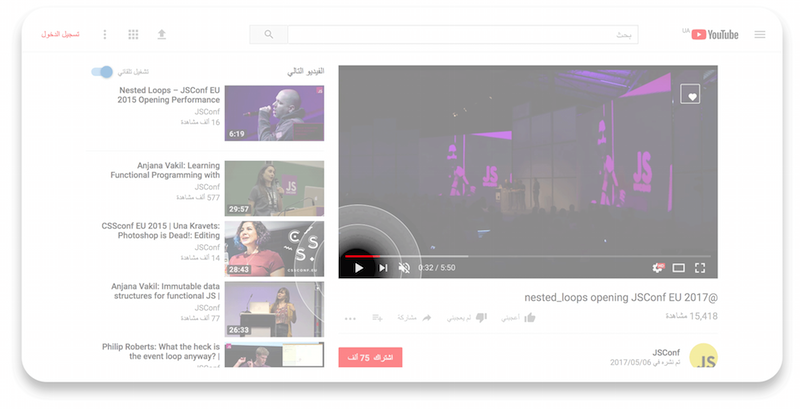The width and height of the screenshot is (800, 409).
Task: Open the player settings gear
Action: (x=658, y=268)
